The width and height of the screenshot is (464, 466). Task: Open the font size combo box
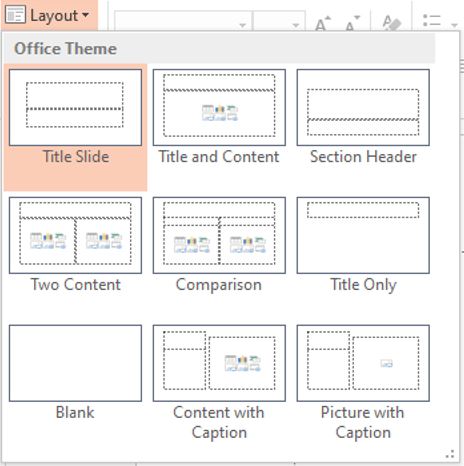coord(279,21)
